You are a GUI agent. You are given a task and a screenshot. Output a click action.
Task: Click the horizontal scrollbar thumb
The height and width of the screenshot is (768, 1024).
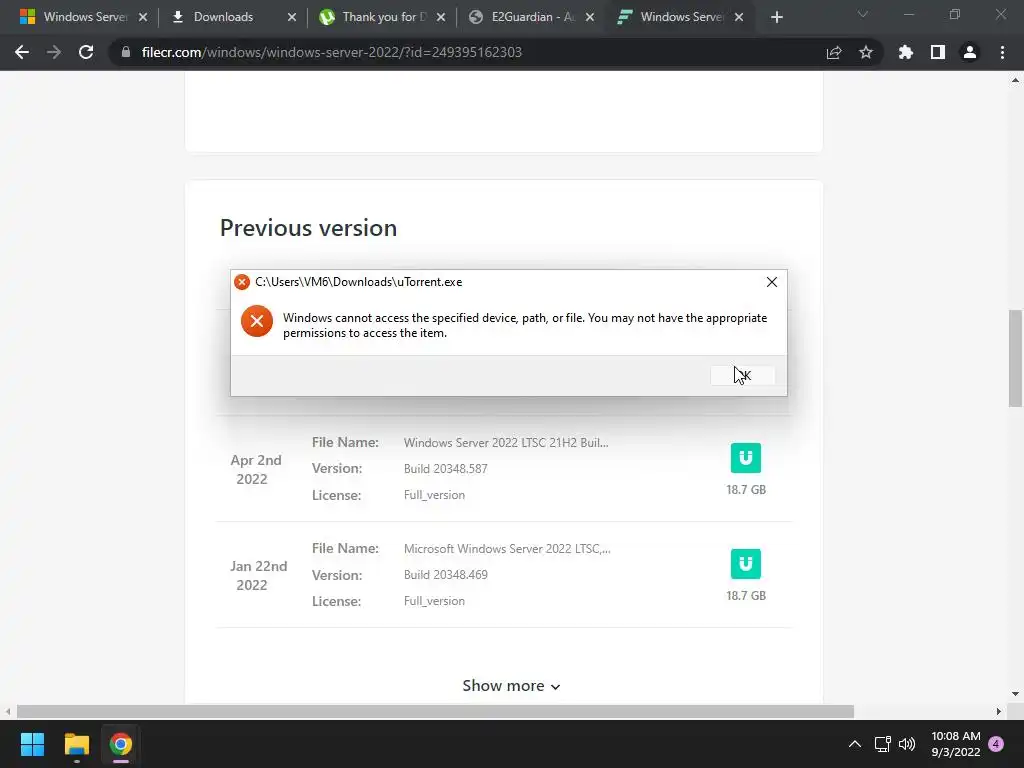pyautogui.click(x=435, y=711)
